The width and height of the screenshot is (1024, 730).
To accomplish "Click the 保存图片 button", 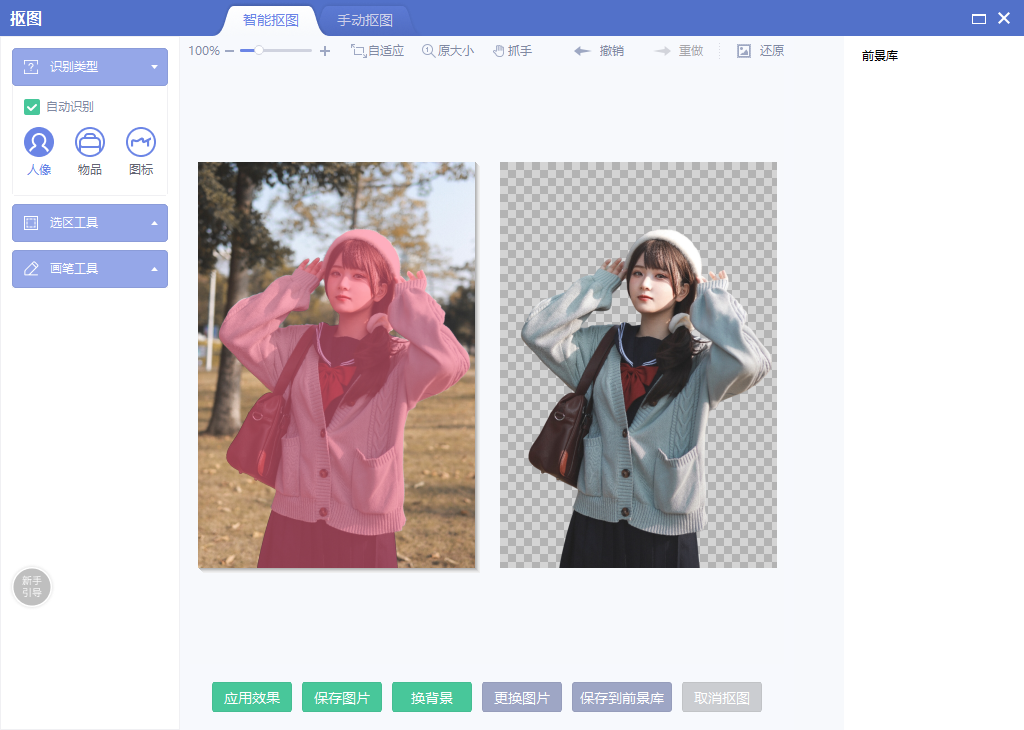I will pos(342,697).
